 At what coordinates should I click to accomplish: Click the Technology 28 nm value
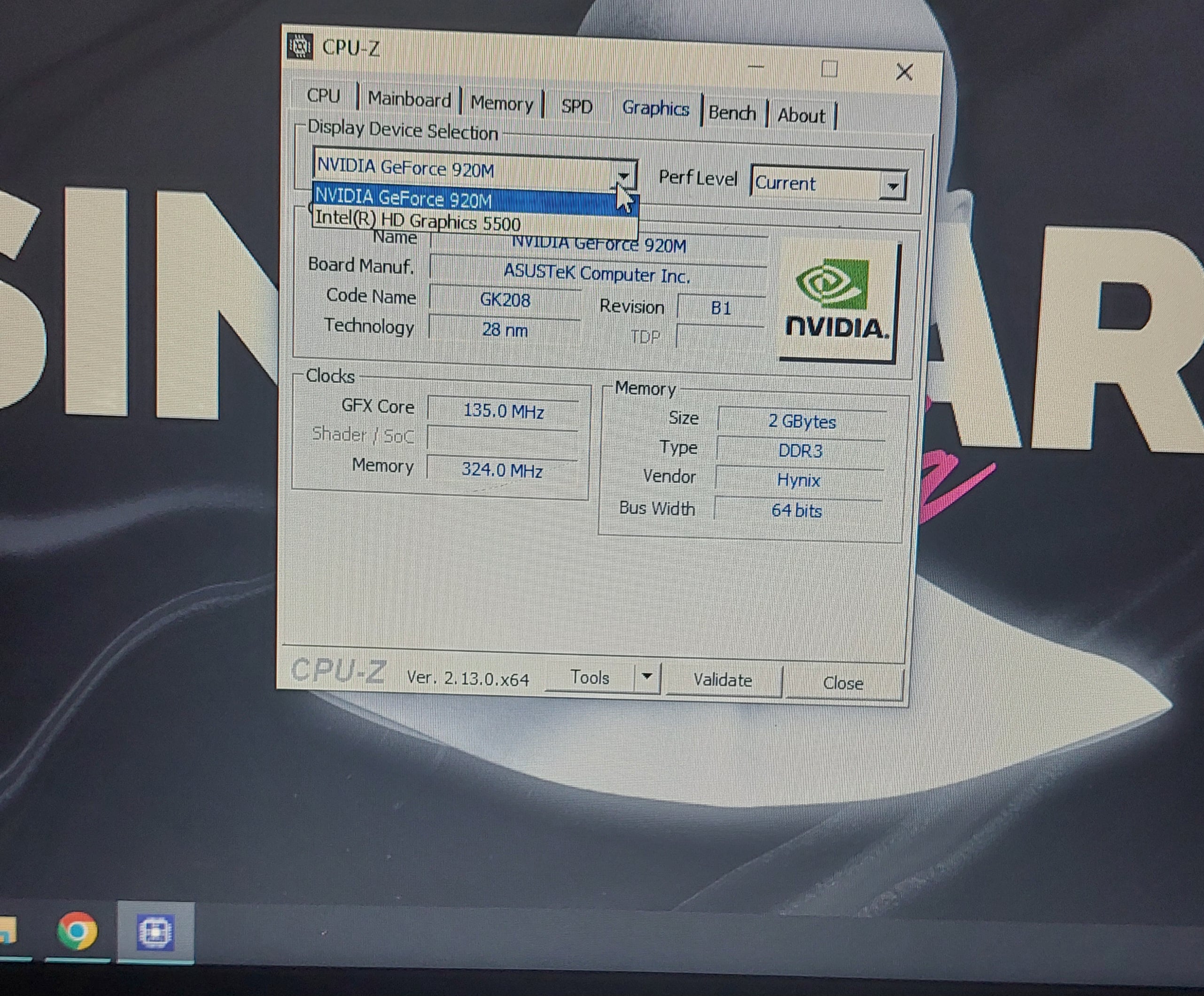[x=505, y=330]
